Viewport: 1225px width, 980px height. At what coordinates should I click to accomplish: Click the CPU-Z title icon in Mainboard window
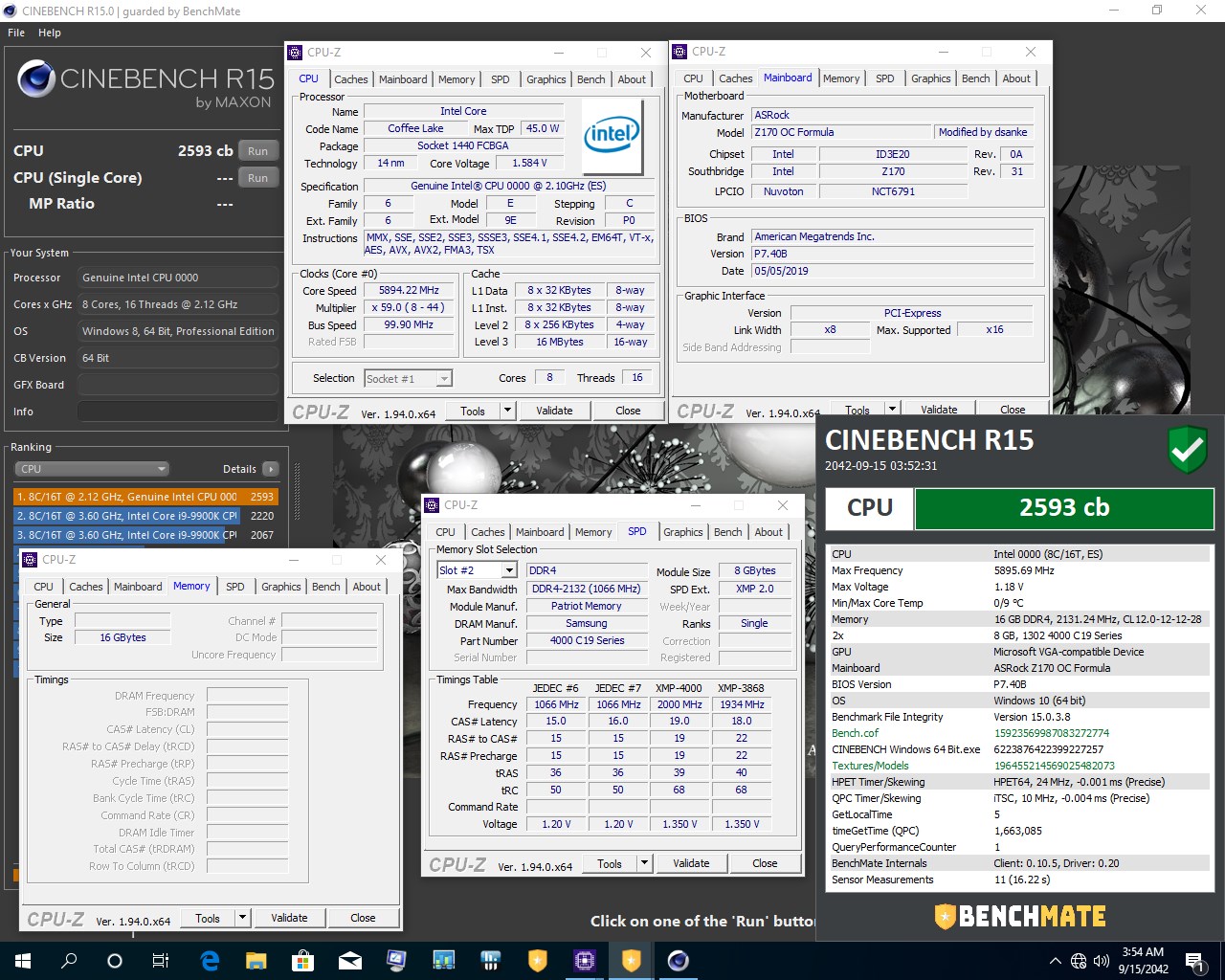[680, 52]
